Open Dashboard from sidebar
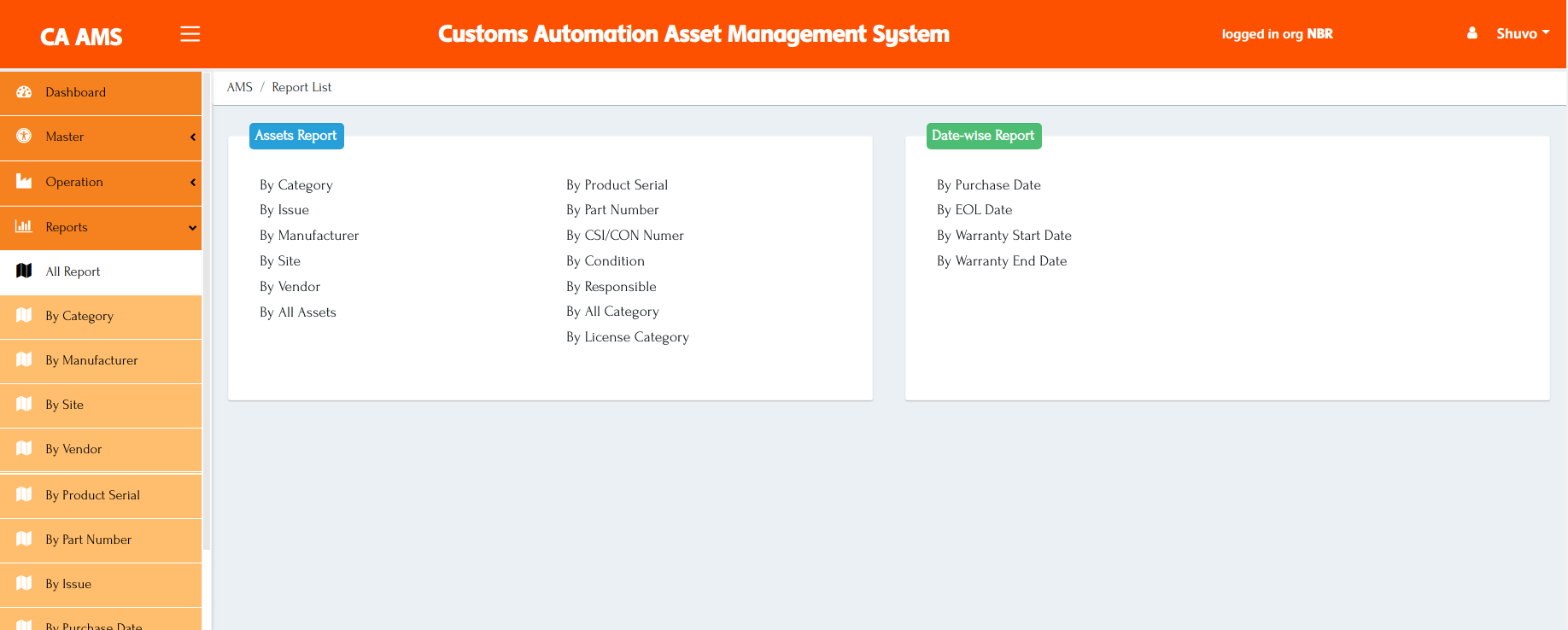The height and width of the screenshot is (630, 1568). pyautogui.click(x=101, y=92)
